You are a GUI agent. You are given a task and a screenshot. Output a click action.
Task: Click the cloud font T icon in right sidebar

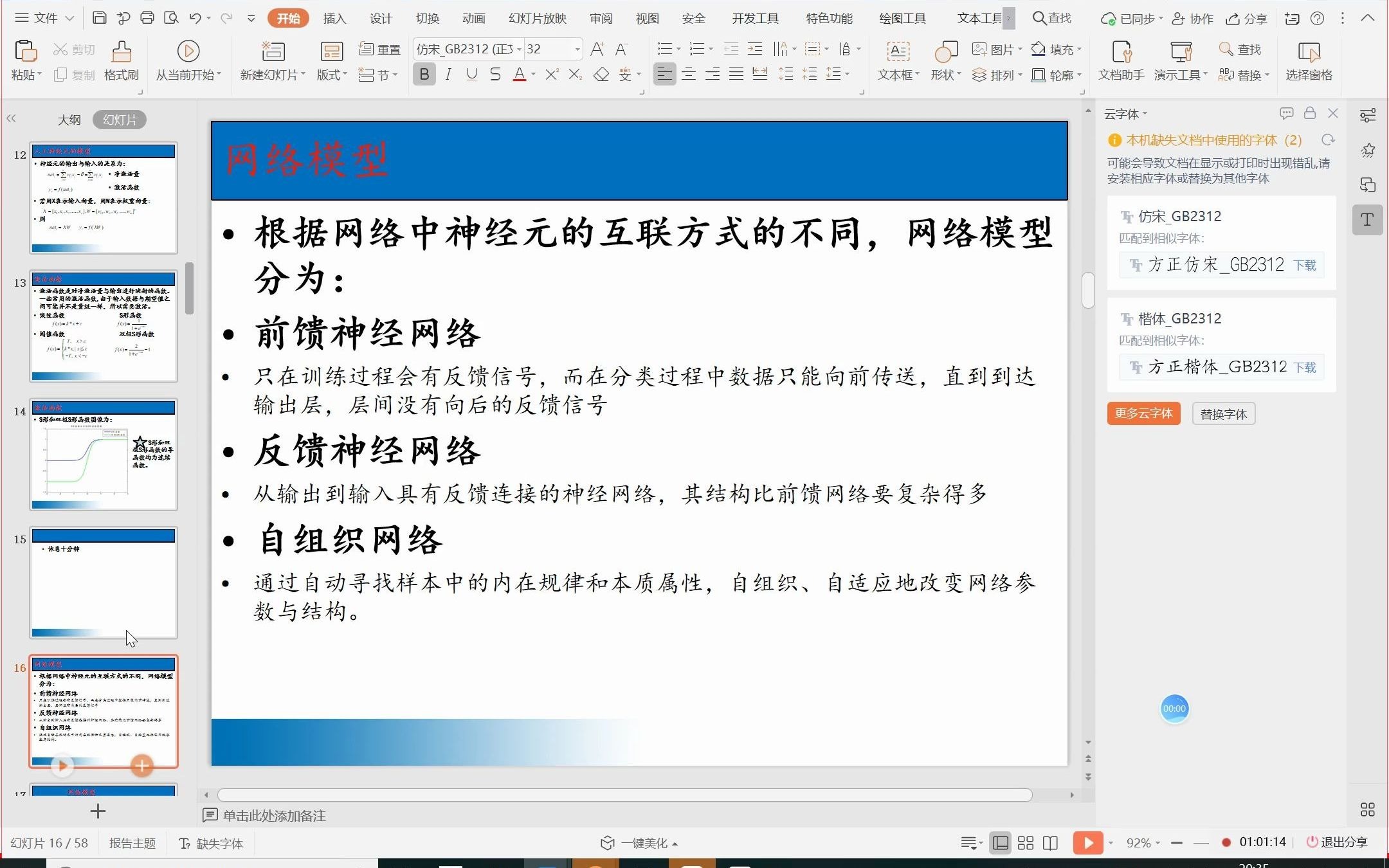pyautogui.click(x=1368, y=220)
